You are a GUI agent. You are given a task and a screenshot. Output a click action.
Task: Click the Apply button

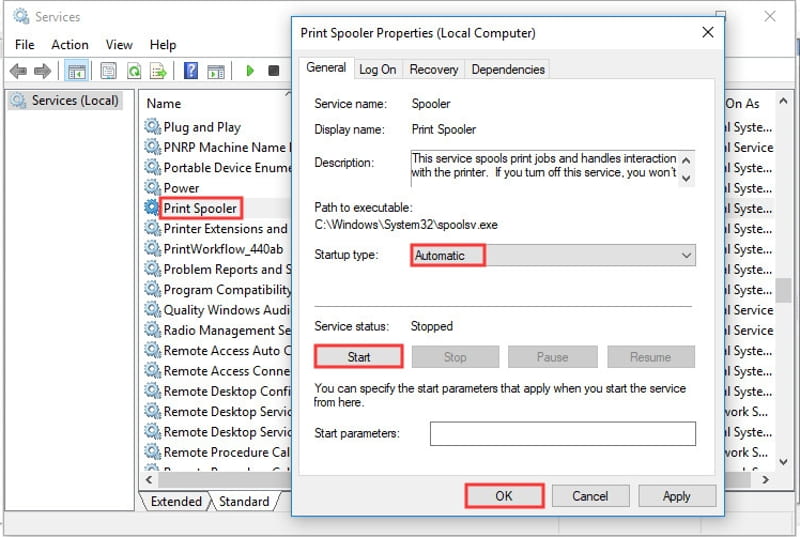coord(676,496)
